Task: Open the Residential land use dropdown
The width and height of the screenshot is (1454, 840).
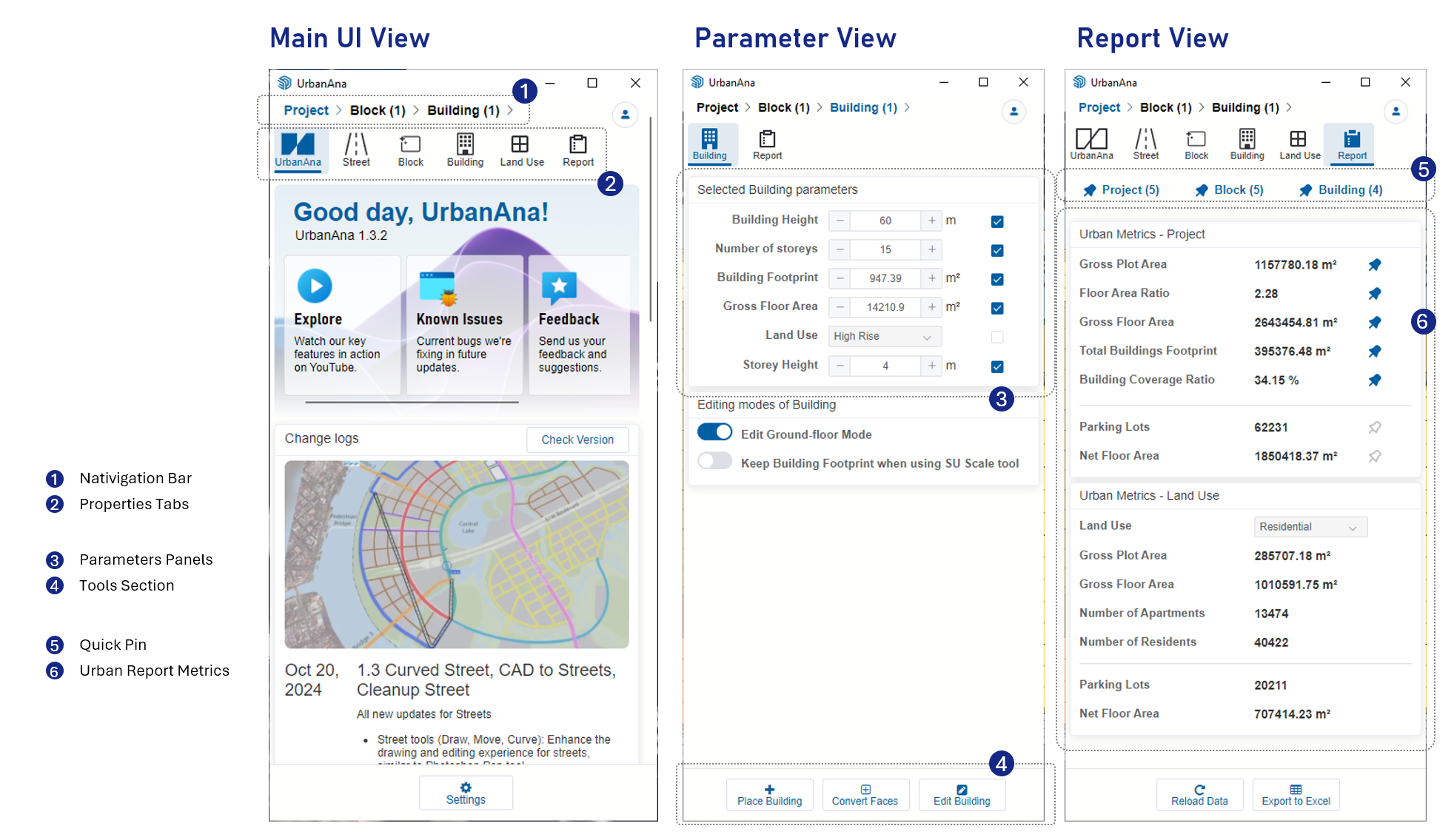Action: 1310,527
